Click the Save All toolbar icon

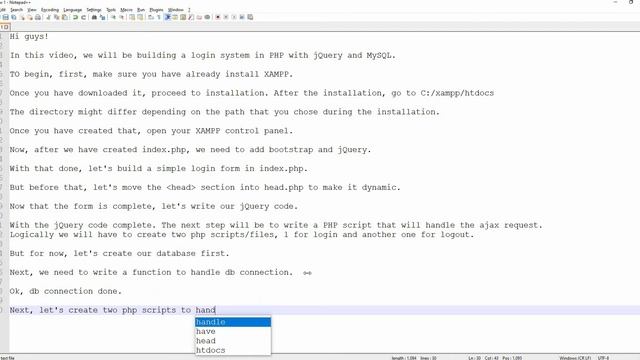[14, 17]
